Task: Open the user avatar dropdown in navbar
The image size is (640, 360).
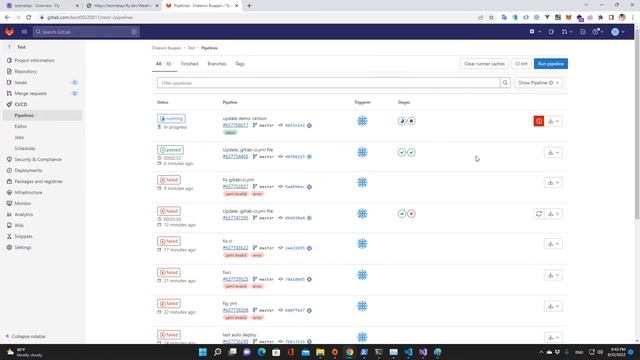Action: click(618, 31)
